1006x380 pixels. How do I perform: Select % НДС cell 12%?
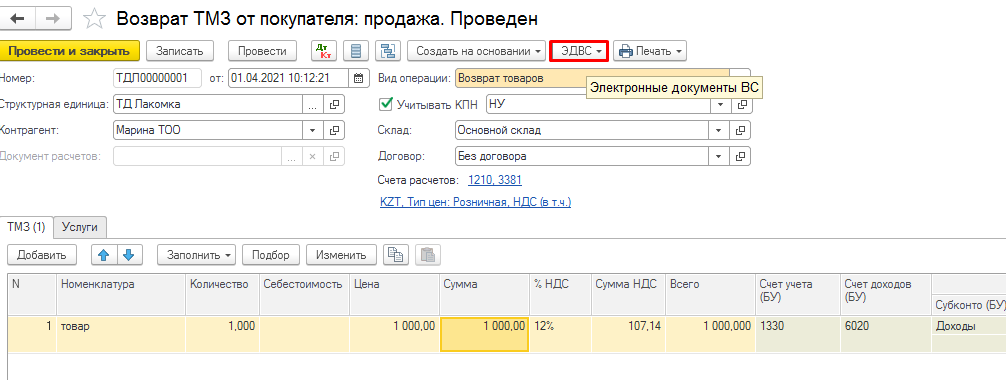[x=559, y=334]
